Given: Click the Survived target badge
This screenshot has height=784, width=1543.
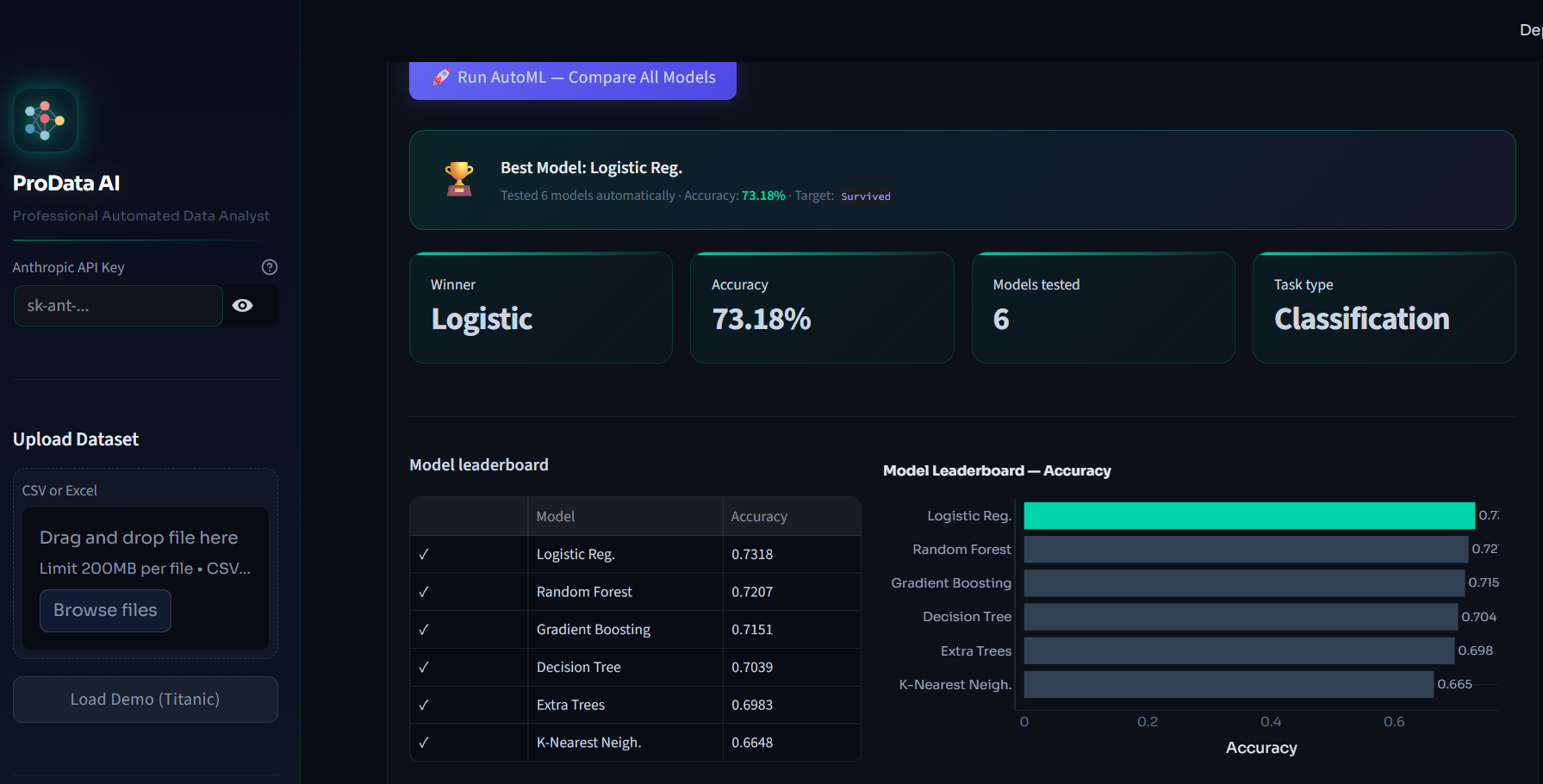Looking at the screenshot, I should point(865,196).
